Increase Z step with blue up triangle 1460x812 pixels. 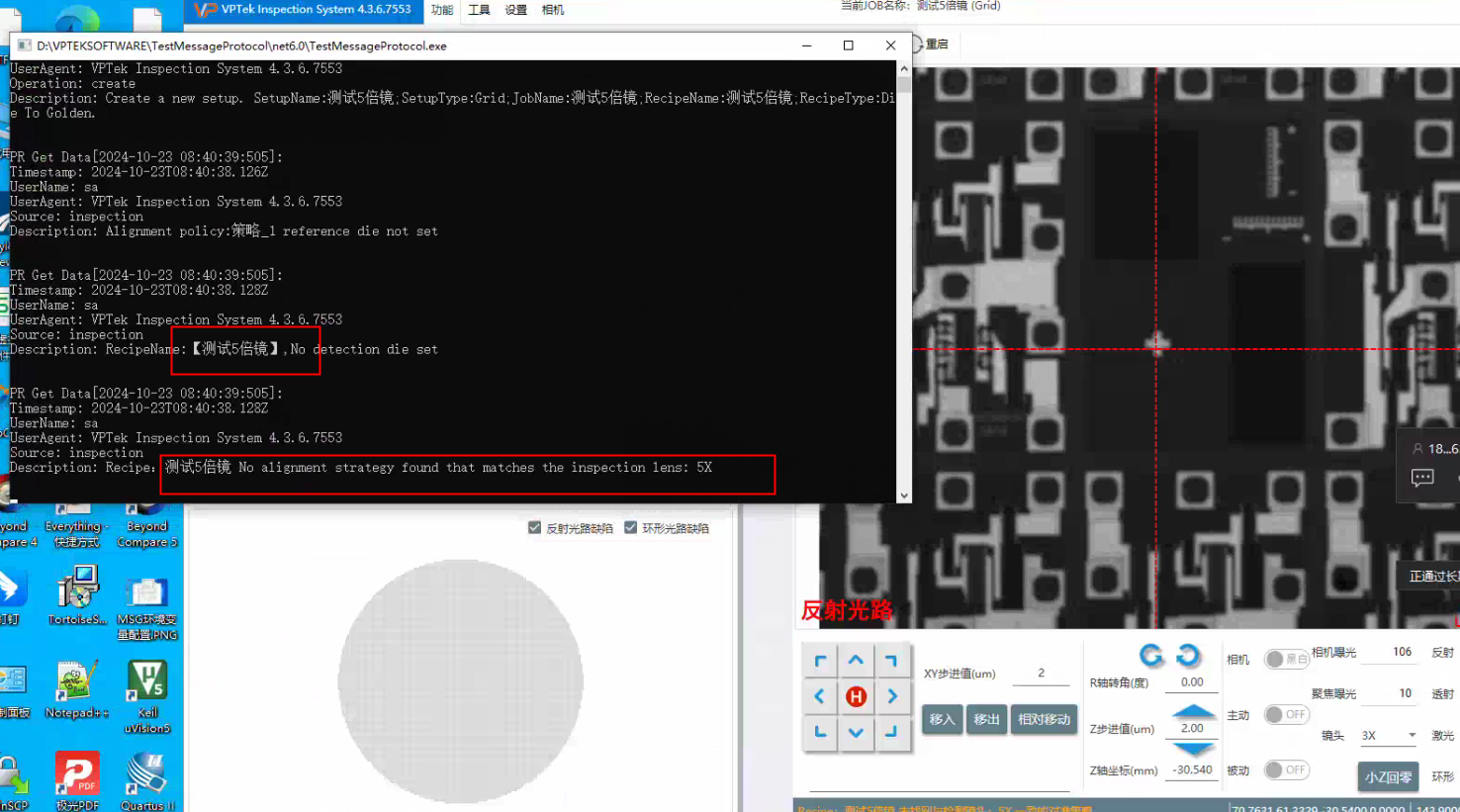(1192, 711)
